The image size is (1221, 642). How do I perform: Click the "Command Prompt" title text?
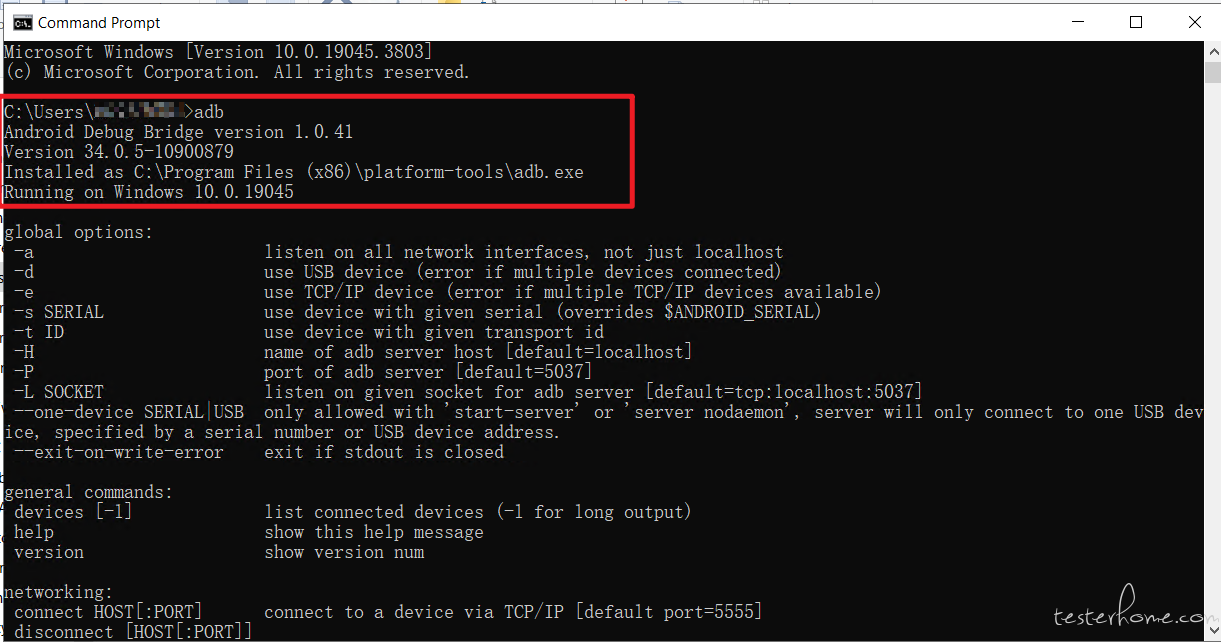(99, 22)
